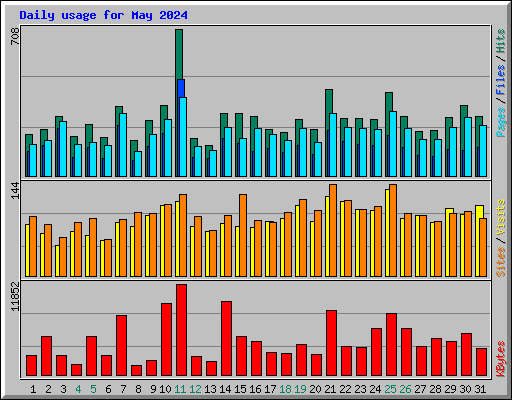Click the orange visits bar for day 15
512x400 pixels.
(x=243, y=235)
